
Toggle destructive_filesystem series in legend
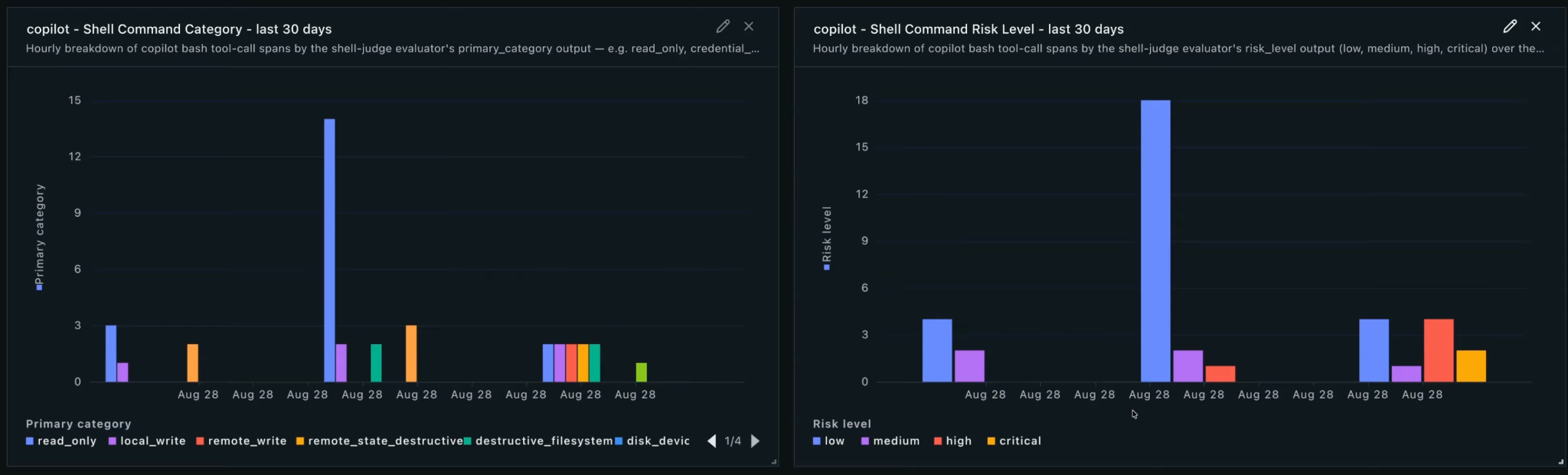pyautogui.click(x=538, y=441)
